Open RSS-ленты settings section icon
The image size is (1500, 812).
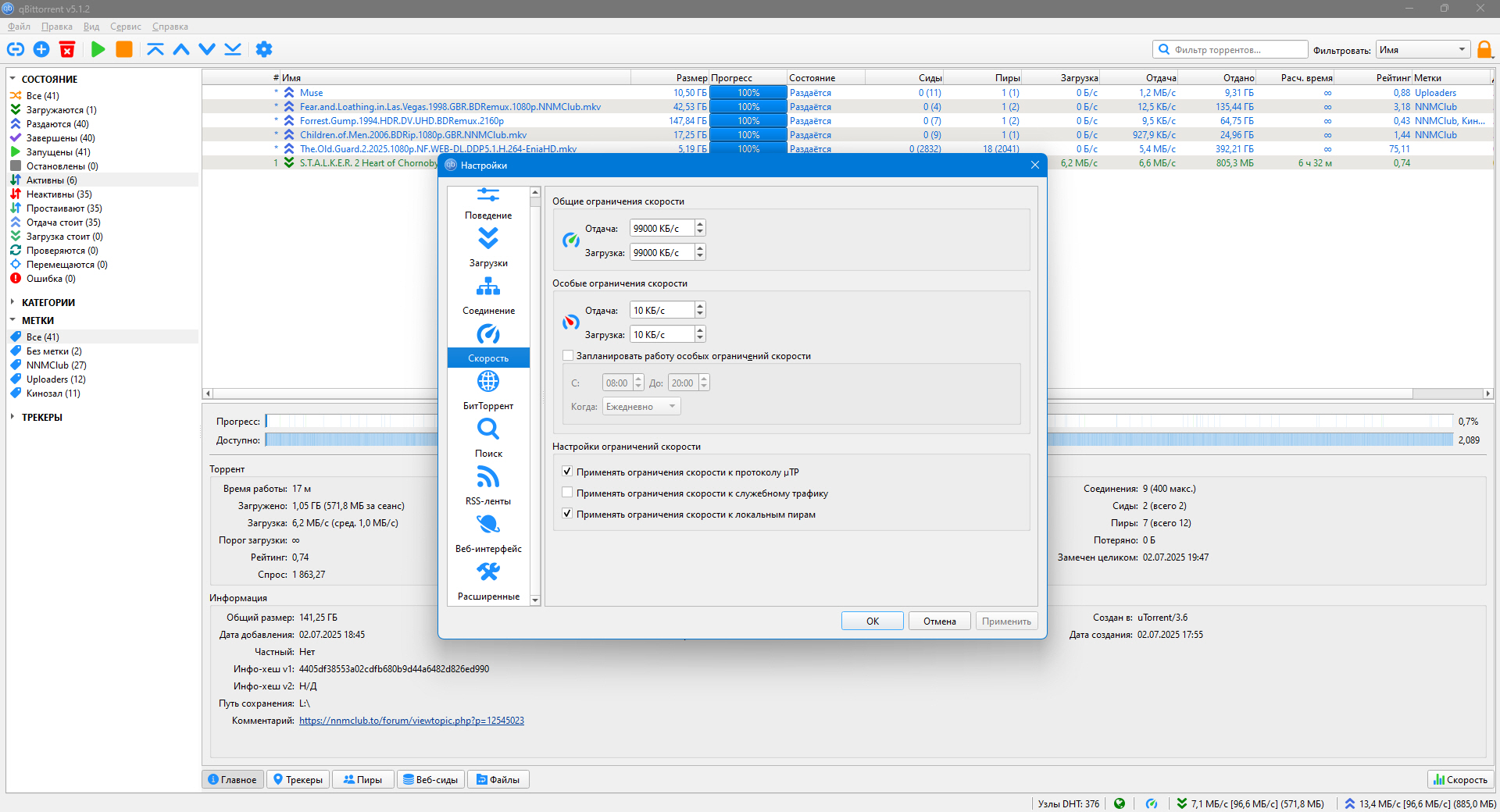point(488,476)
